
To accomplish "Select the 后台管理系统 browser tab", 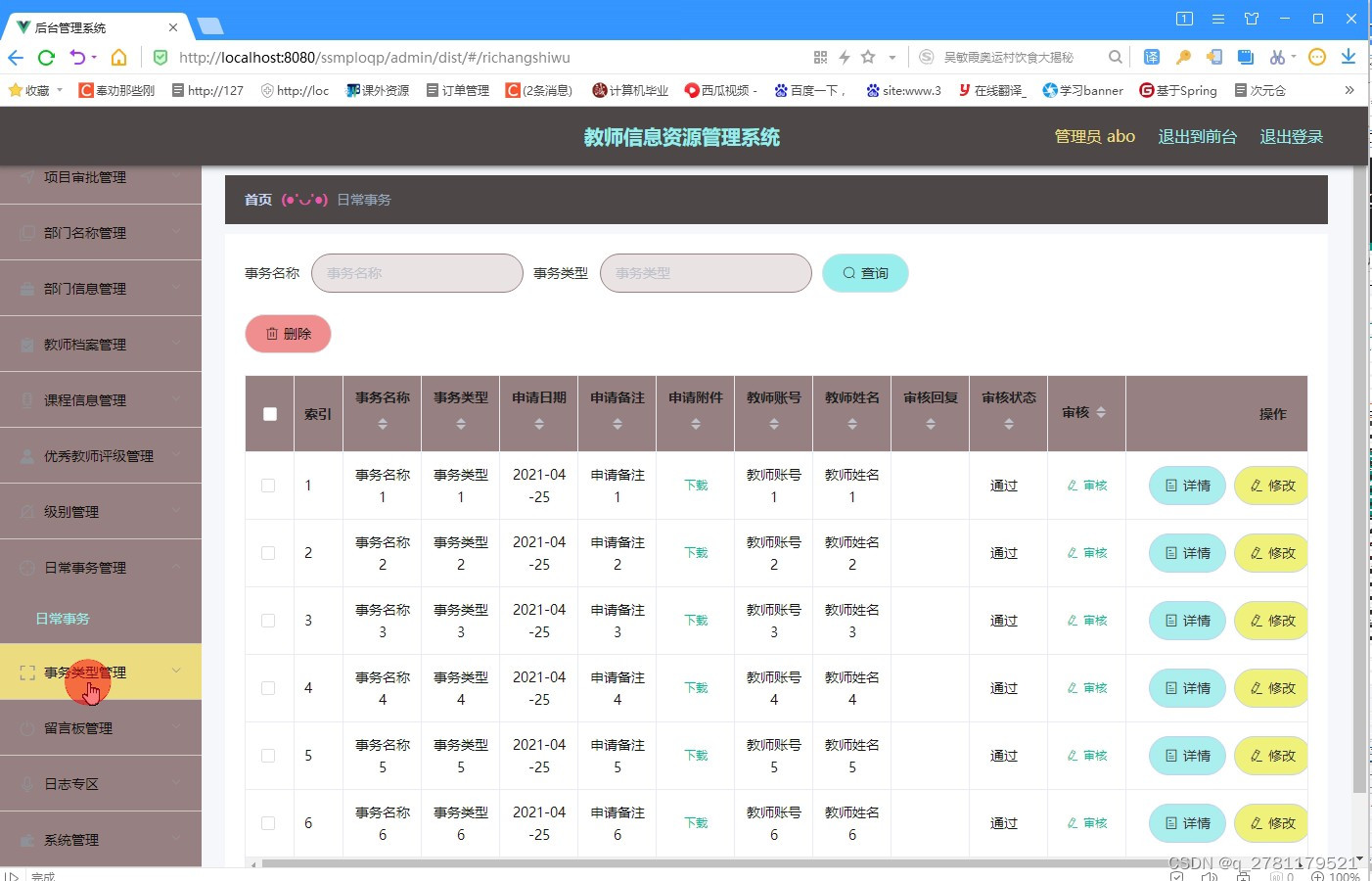I will point(96,27).
